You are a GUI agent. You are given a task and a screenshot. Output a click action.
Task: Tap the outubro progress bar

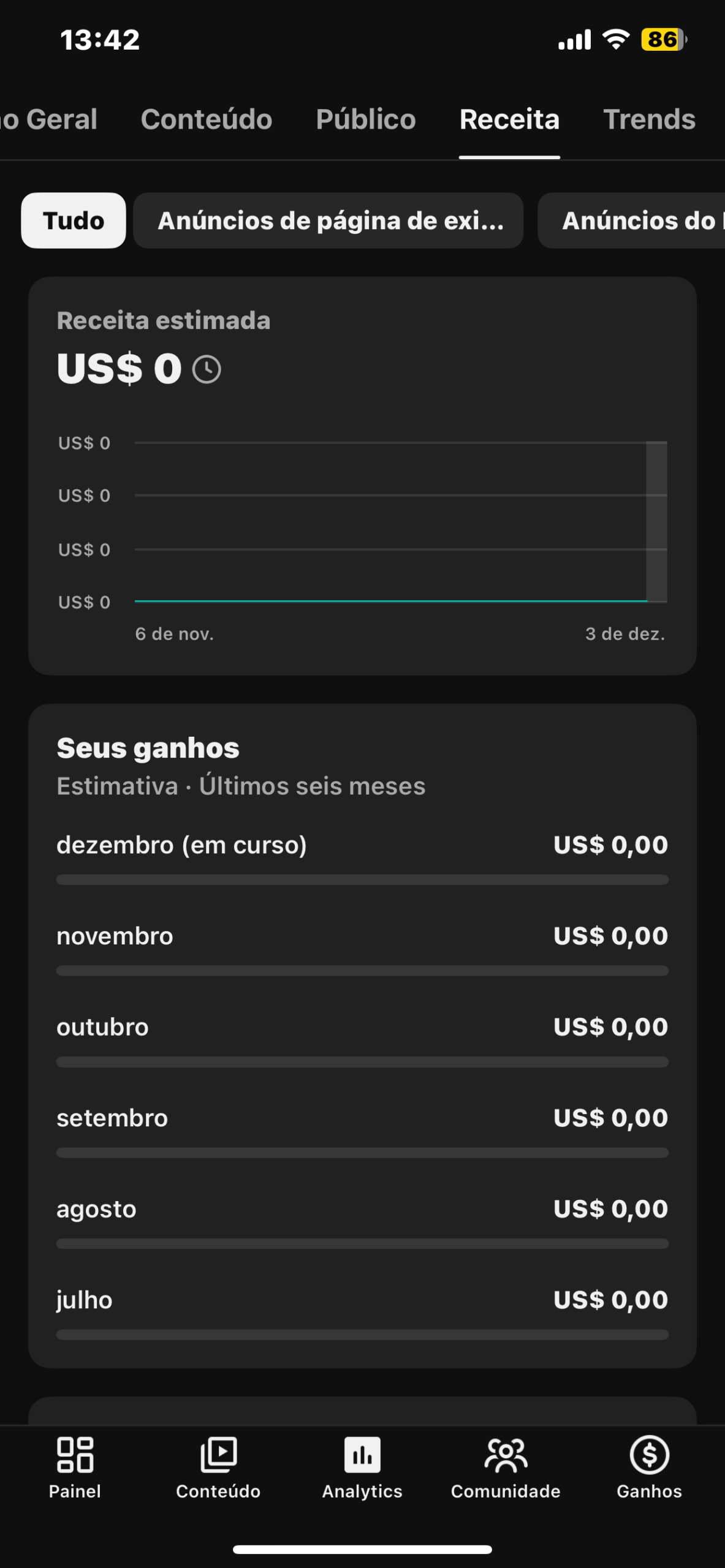coord(362,1061)
